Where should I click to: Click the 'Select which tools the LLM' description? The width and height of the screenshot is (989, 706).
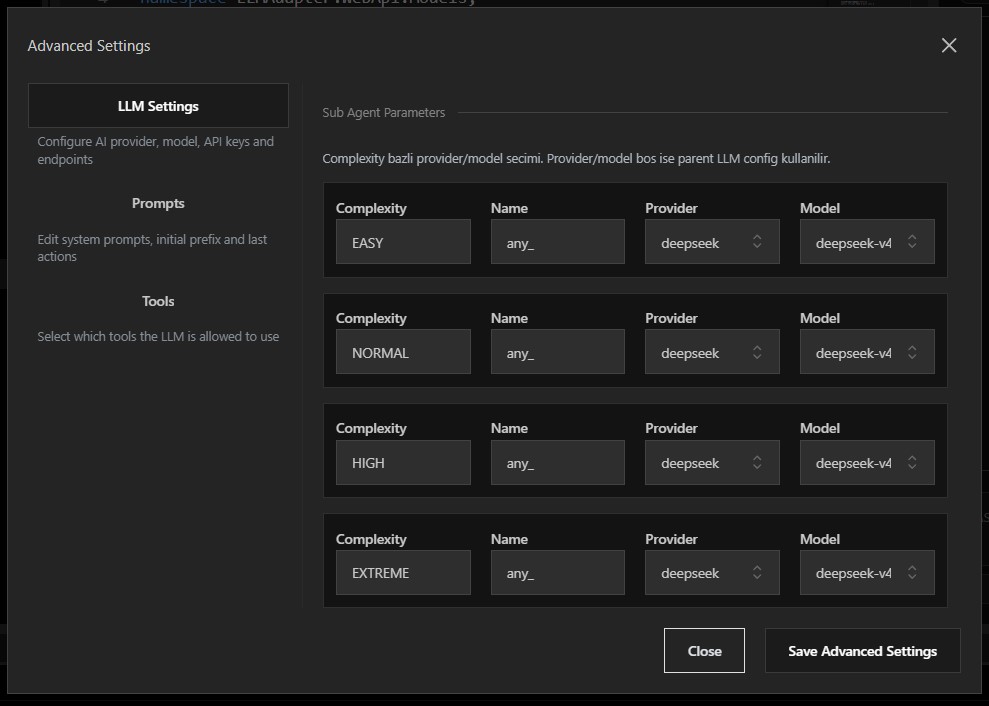click(x=158, y=336)
